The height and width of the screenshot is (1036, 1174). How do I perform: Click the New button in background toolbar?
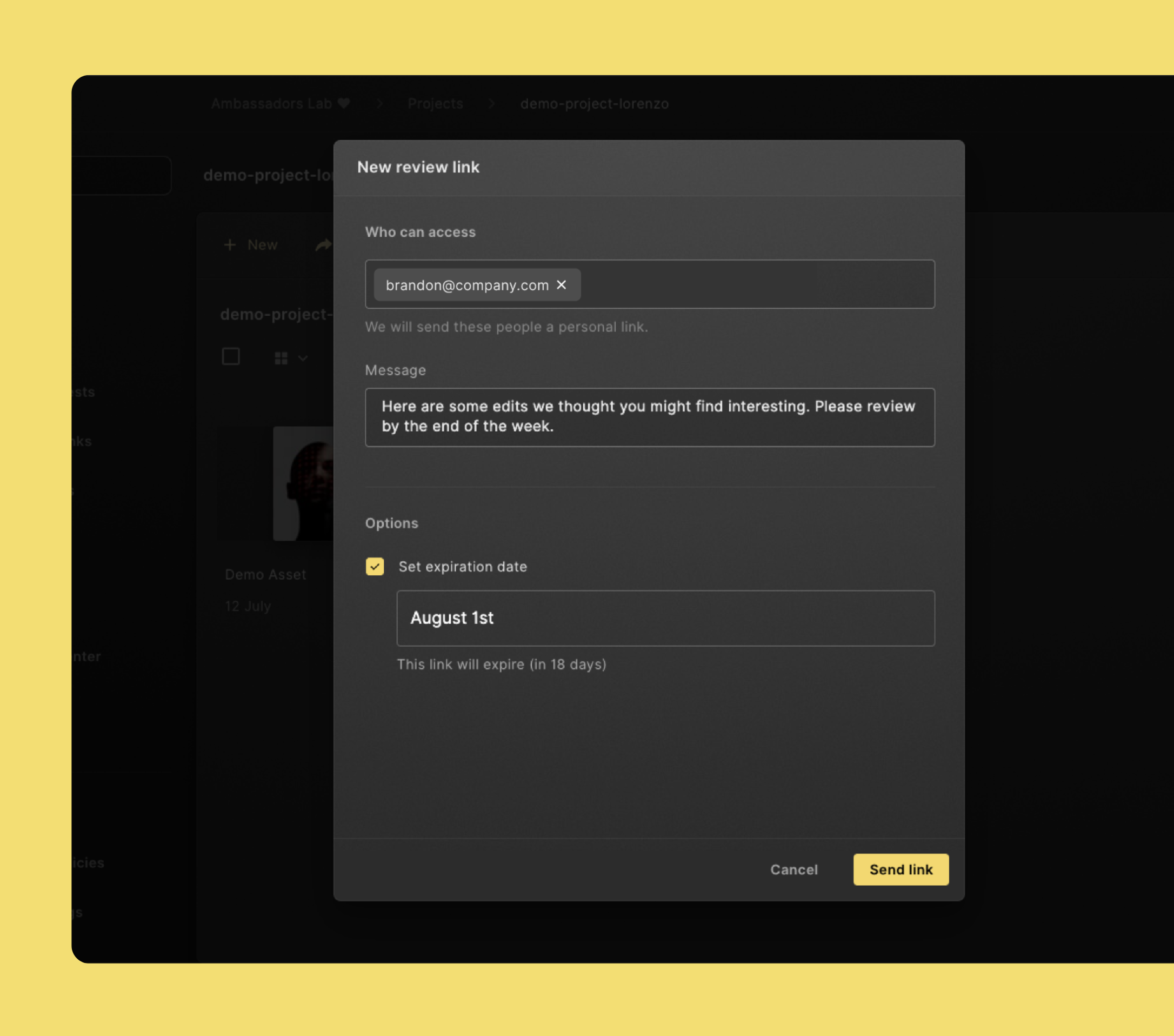point(250,245)
